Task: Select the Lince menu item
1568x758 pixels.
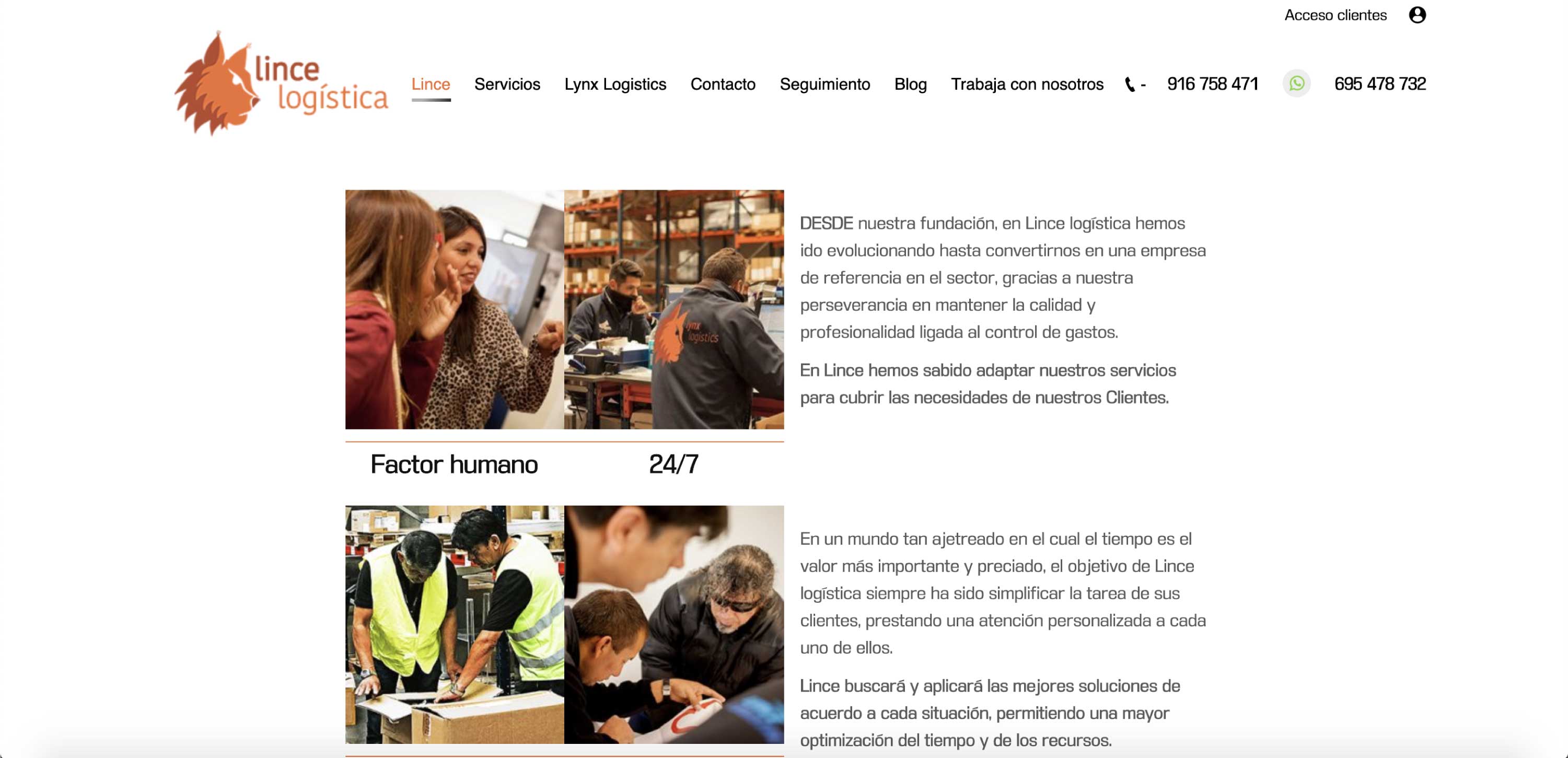Action: coord(431,84)
